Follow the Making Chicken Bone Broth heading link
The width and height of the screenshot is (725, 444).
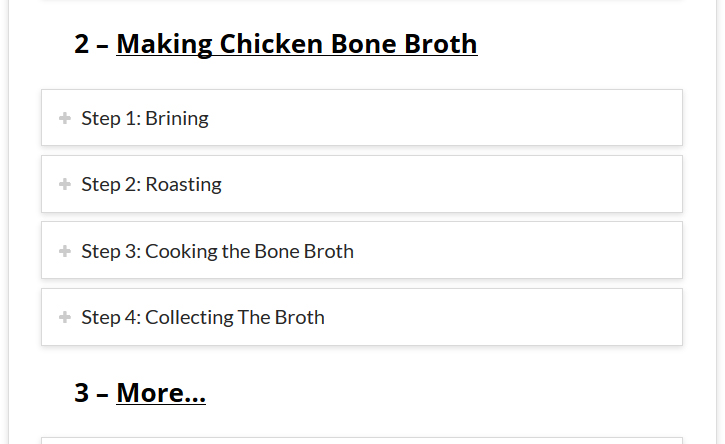click(296, 44)
